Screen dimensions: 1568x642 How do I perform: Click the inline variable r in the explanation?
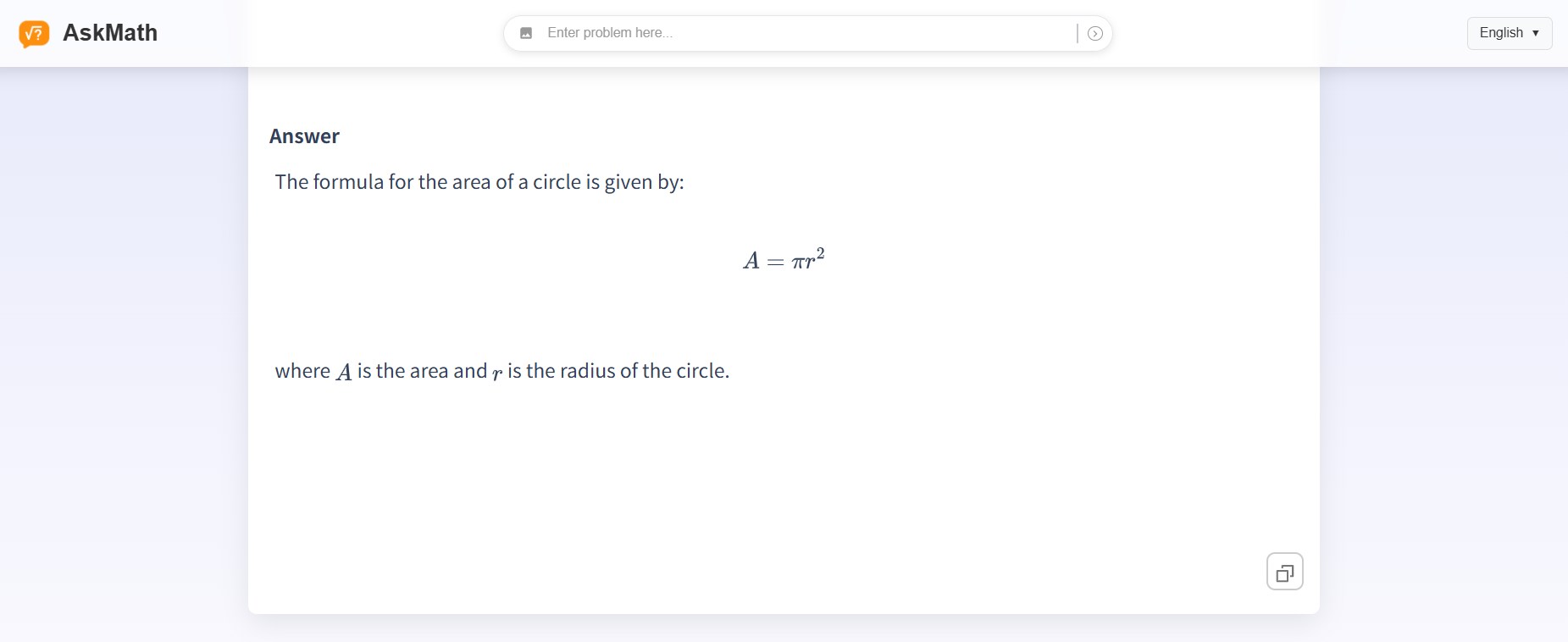click(x=497, y=373)
